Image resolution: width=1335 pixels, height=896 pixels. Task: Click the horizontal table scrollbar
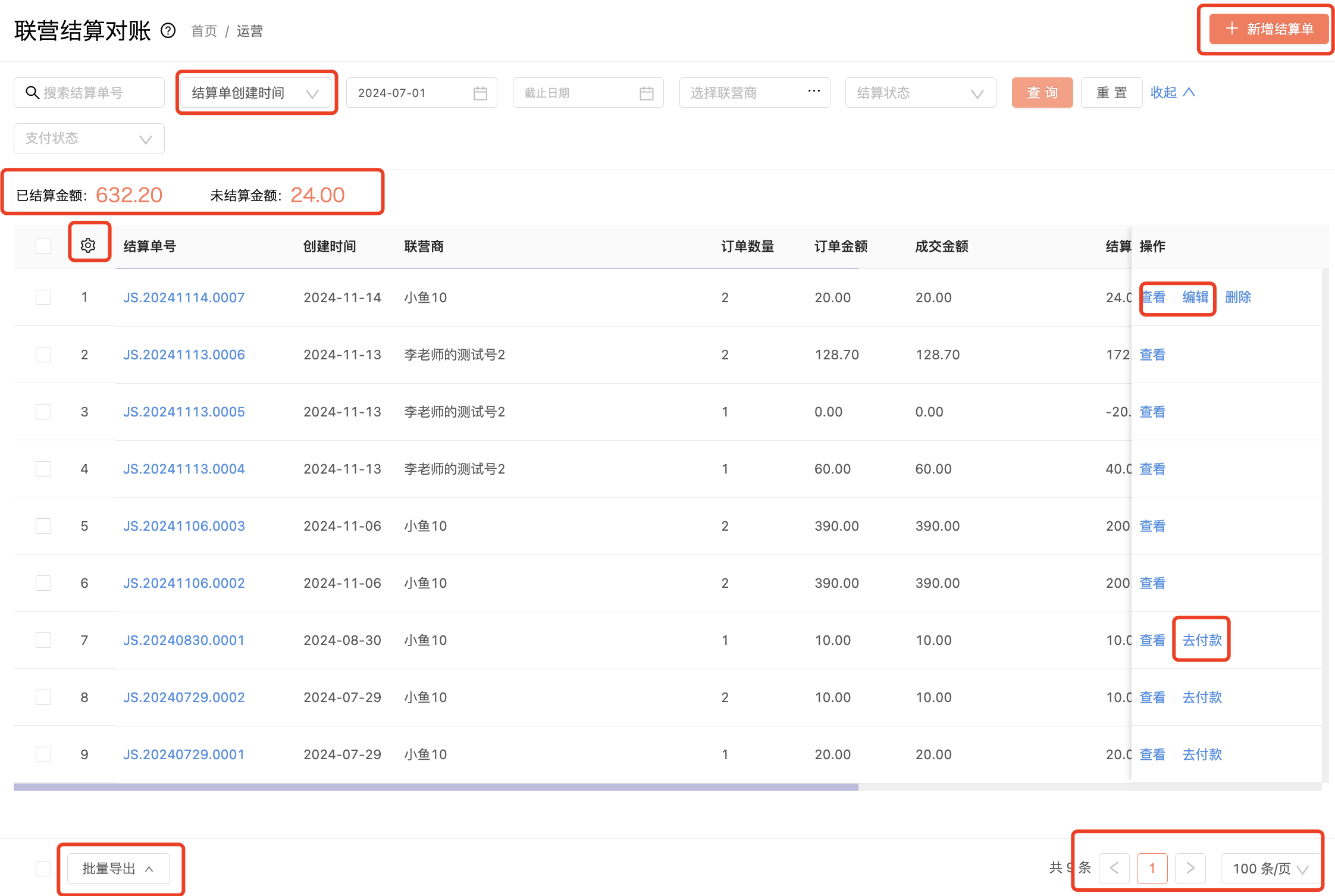click(435, 787)
